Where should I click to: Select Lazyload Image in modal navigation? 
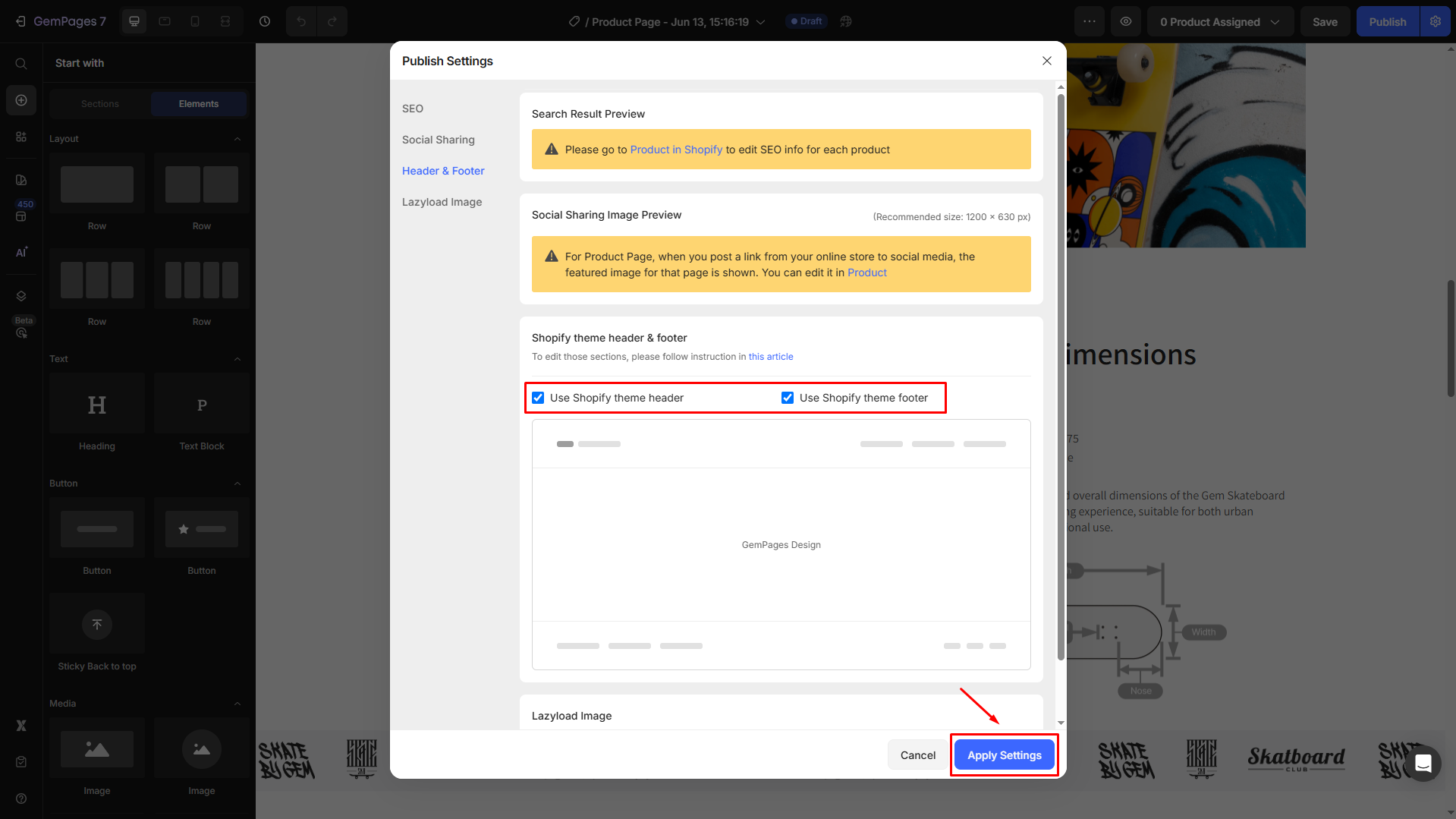(x=442, y=202)
